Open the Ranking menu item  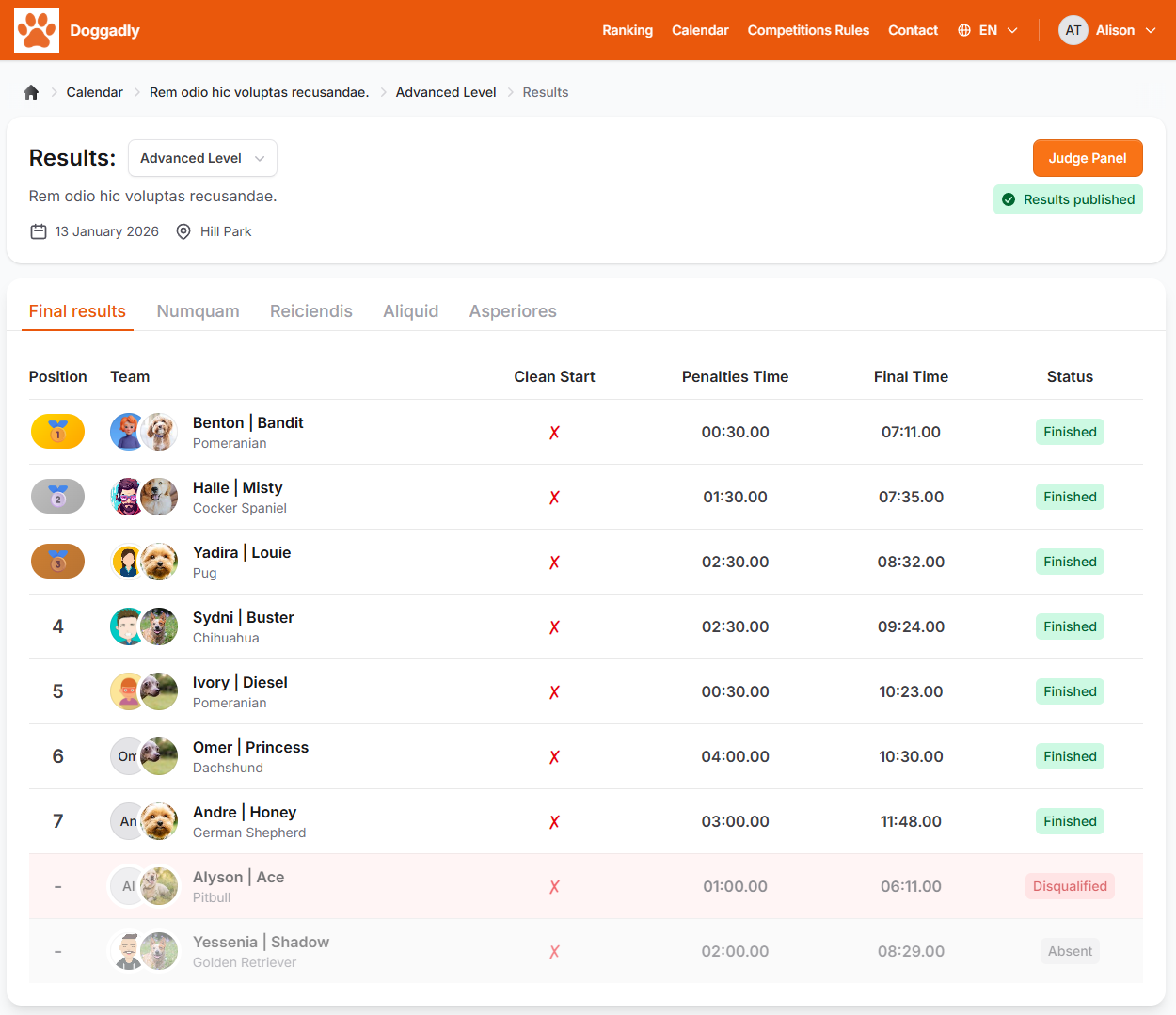point(628,30)
